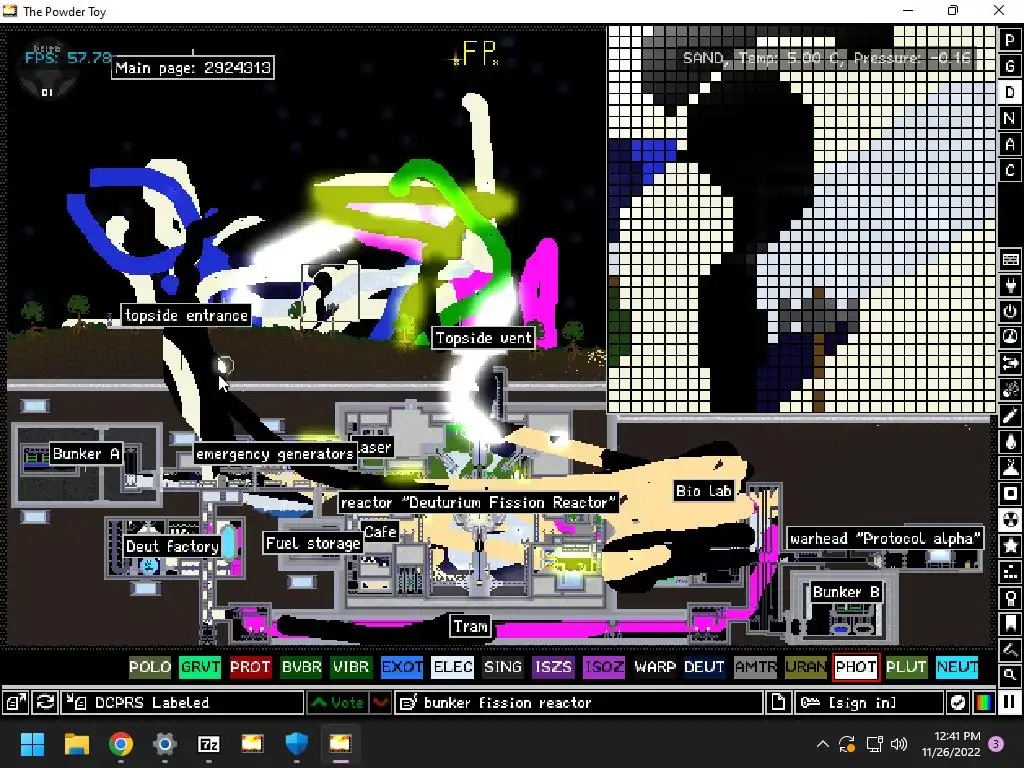Choose the DEUT element

point(704,667)
